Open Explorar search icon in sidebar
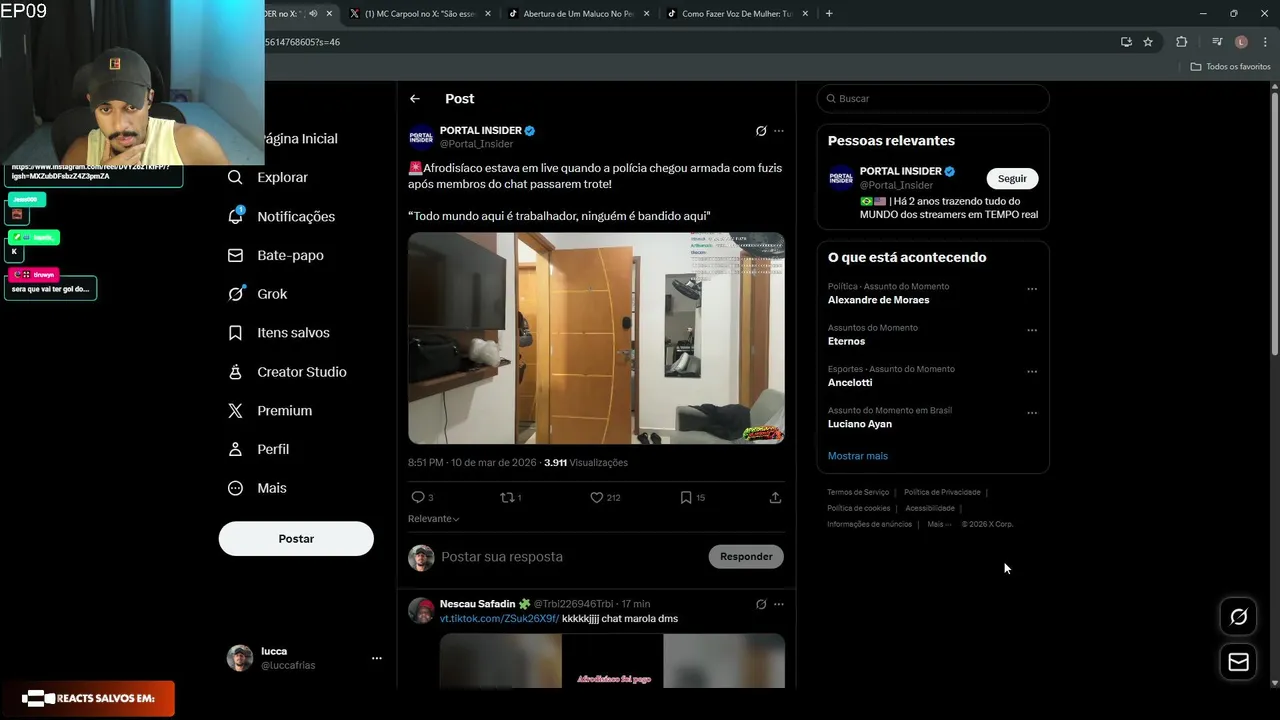The height and width of the screenshot is (720, 1280). (235, 177)
